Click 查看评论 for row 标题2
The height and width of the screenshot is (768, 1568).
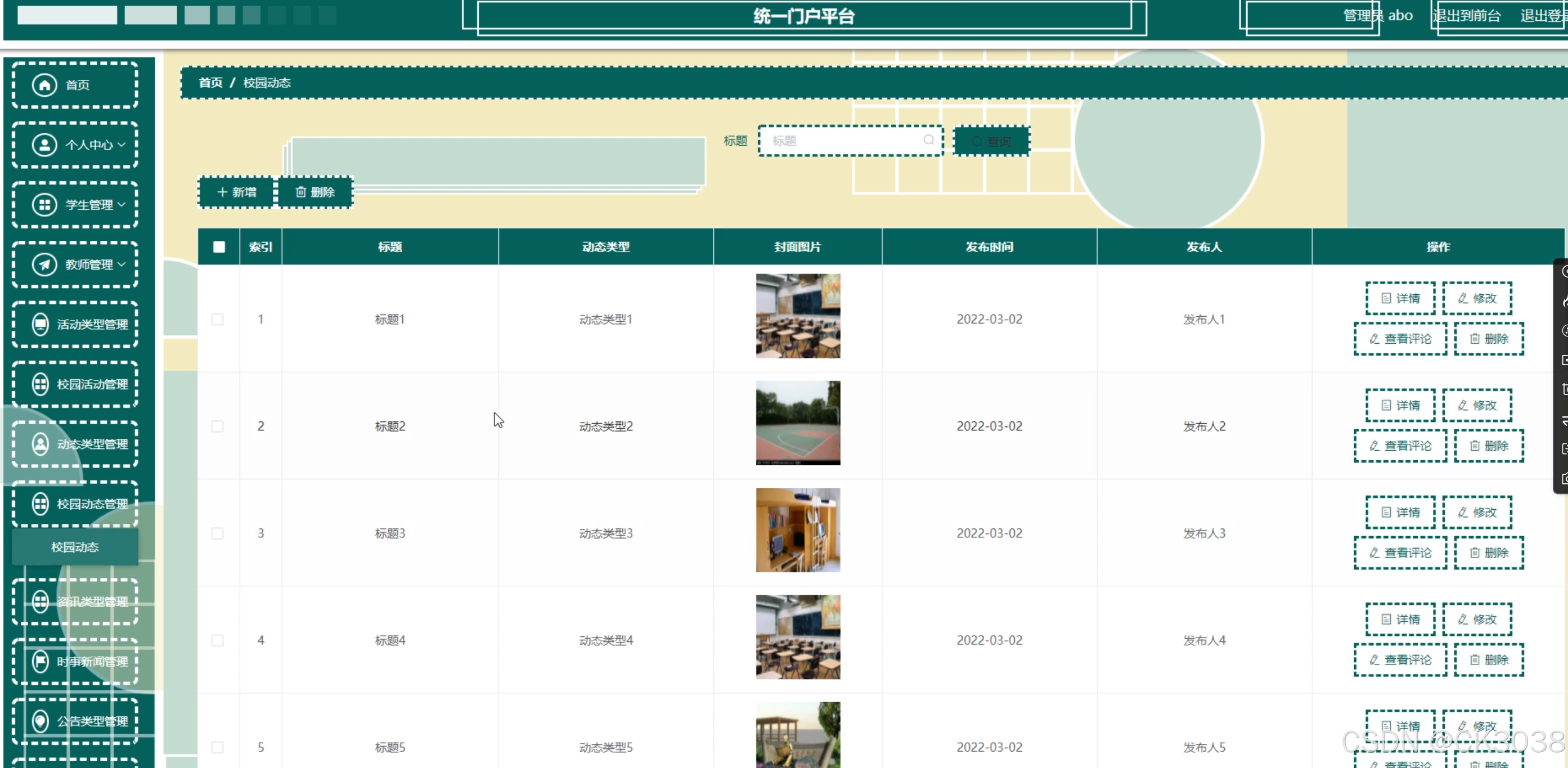pyautogui.click(x=1400, y=446)
